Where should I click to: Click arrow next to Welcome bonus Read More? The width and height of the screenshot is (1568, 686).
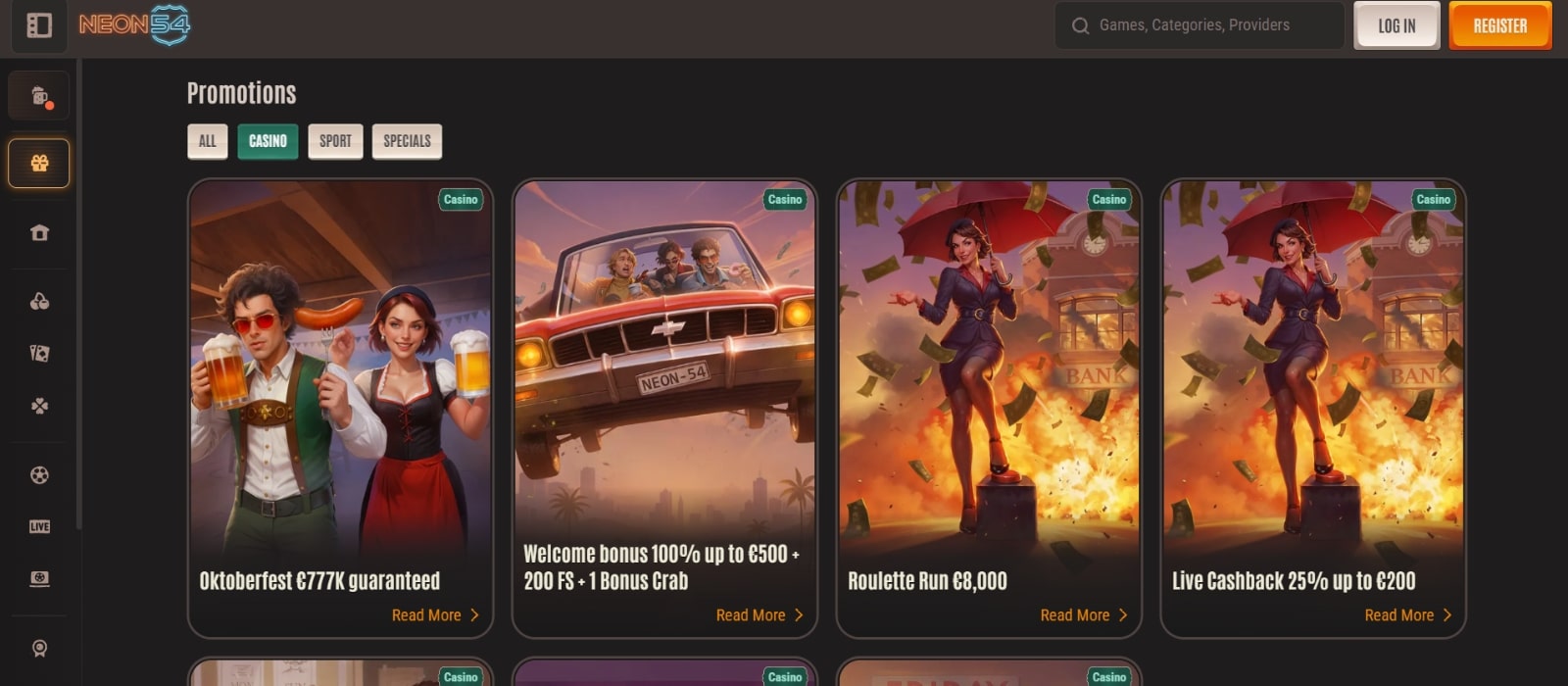[x=799, y=615]
